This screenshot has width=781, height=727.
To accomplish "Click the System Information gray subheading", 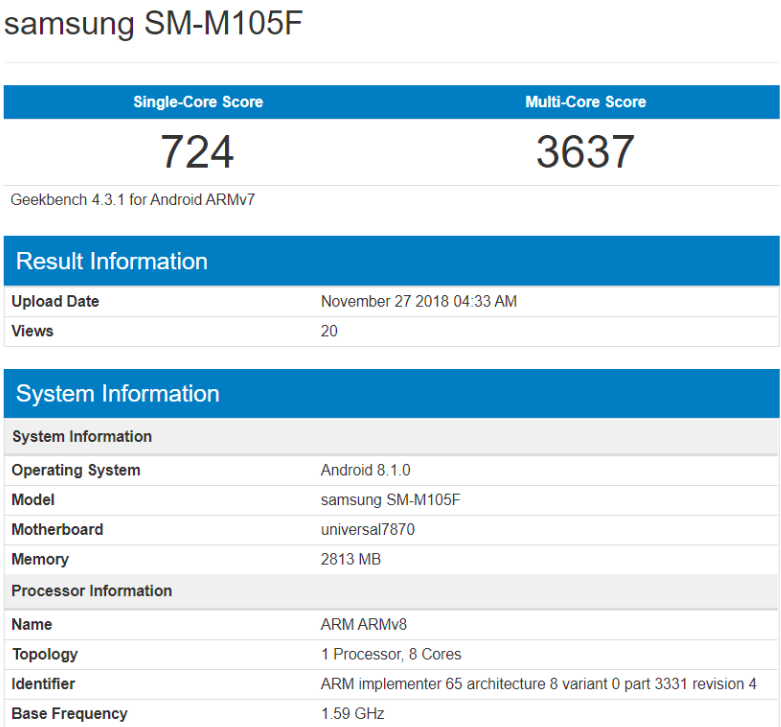I will (x=82, y=436).
